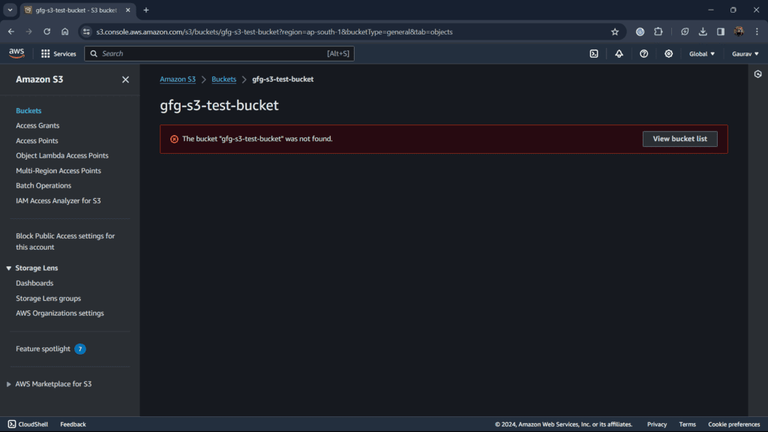Open the info panel icon at right edge

click(x=758, y=74)
